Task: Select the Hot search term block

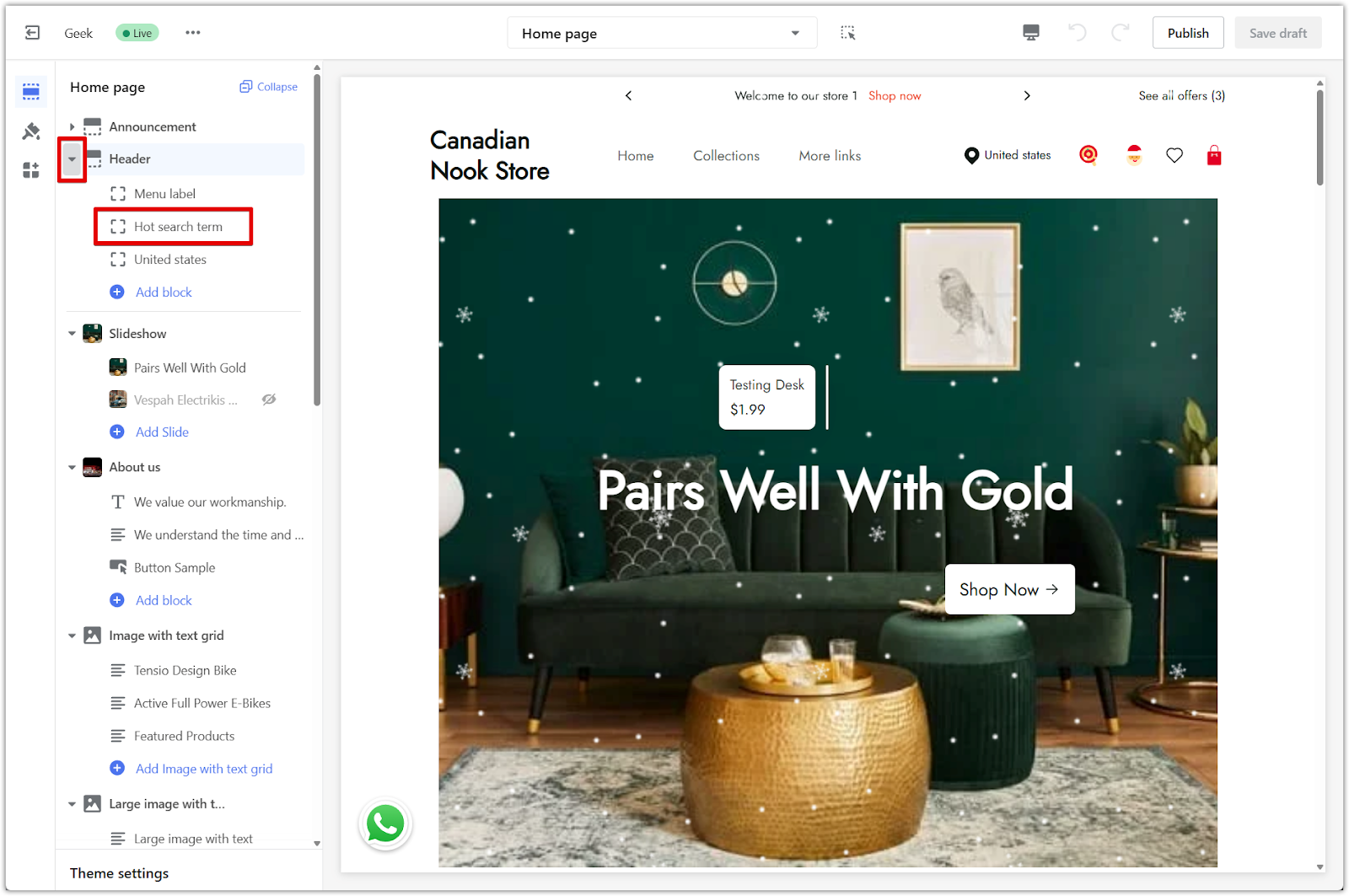Action: click(x=178, y=227)
